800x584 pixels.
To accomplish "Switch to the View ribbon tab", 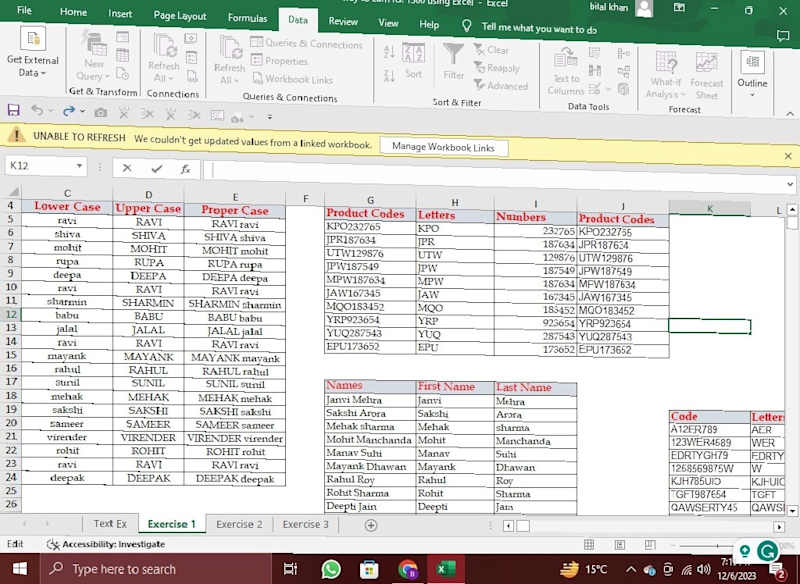I will coord(388,23).
